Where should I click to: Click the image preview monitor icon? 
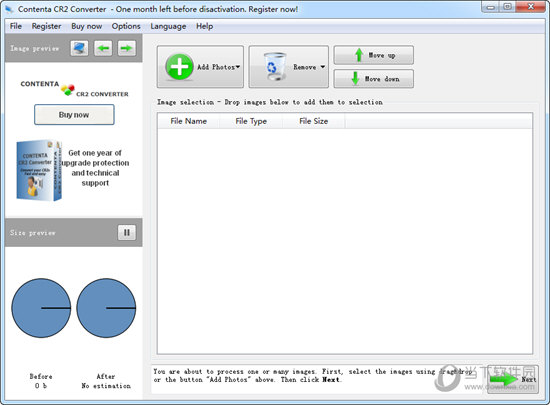point(79,48)
